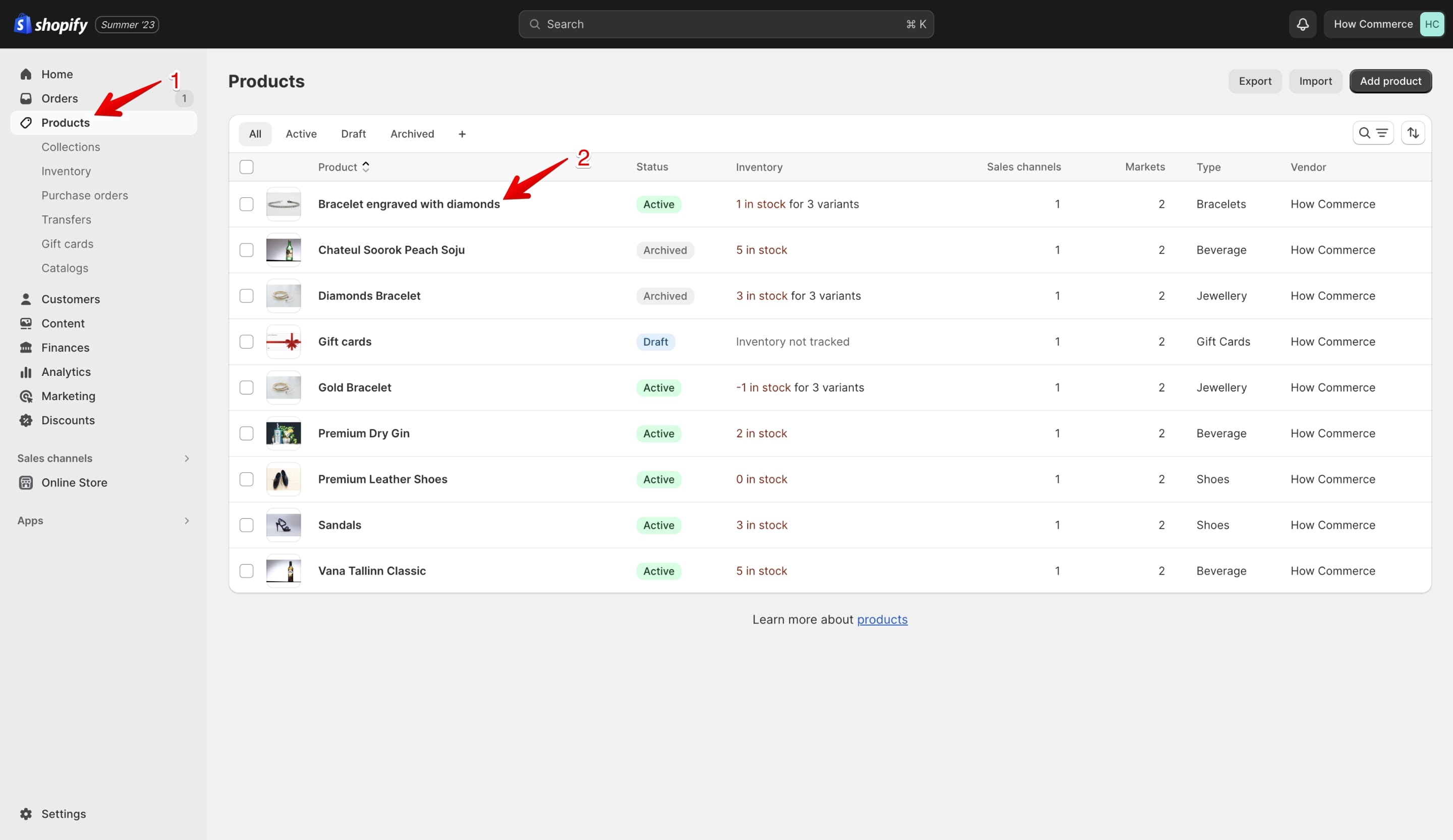Open Collections in the sidebar
Screen dimensions: 1453x840
point(71,147)
